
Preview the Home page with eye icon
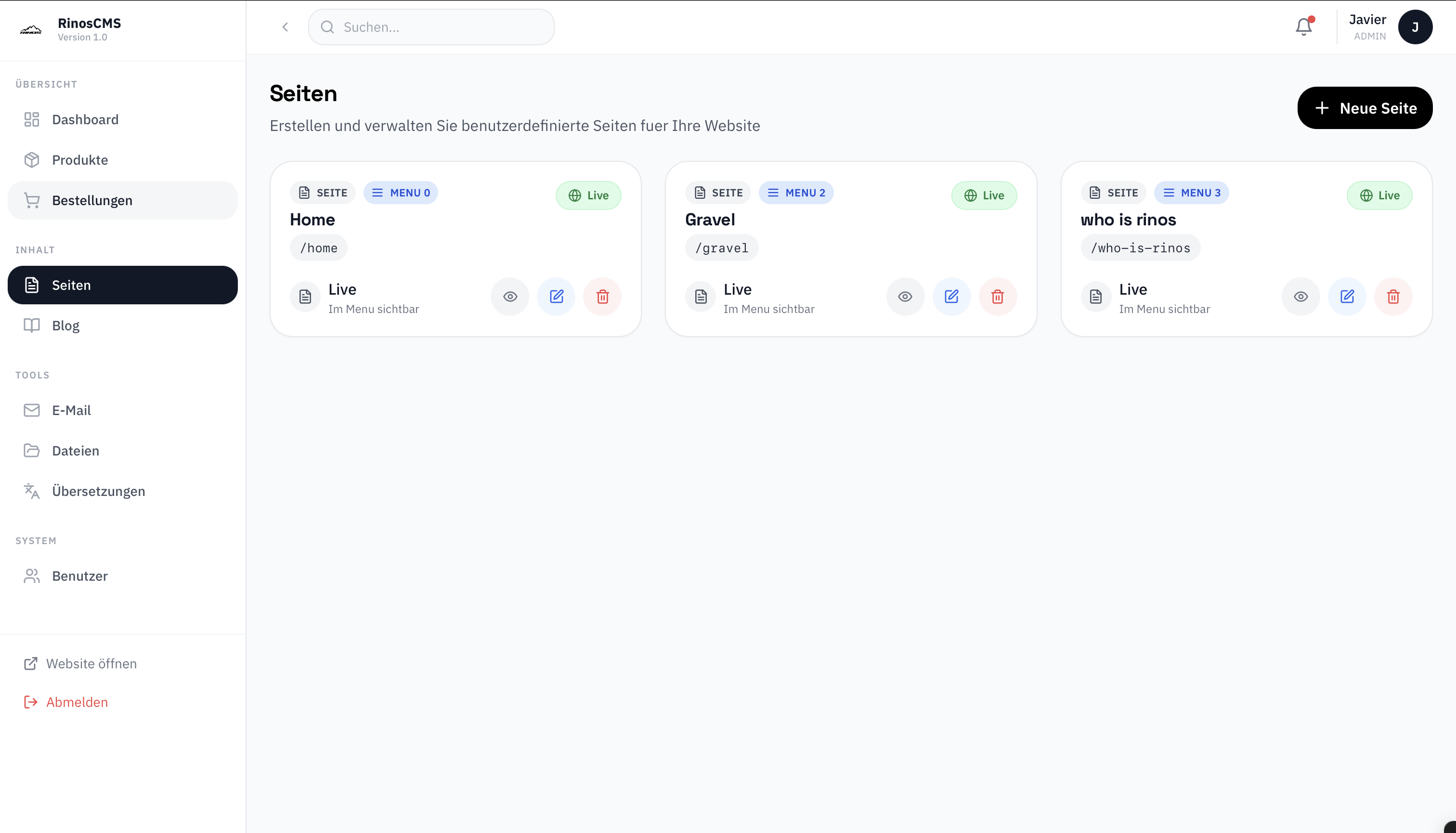(510, 296)
